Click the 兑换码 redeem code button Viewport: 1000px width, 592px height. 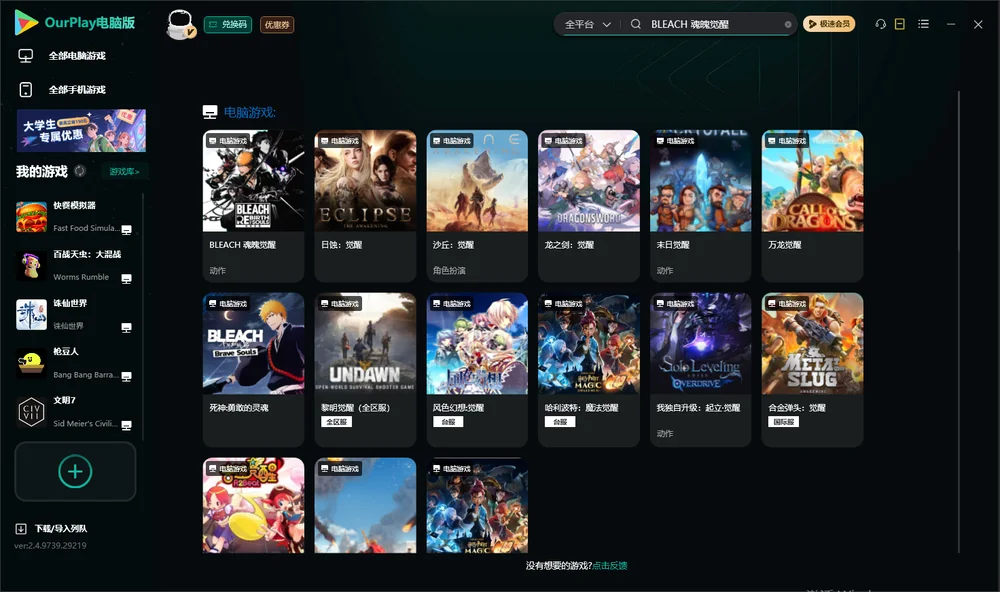228,25
